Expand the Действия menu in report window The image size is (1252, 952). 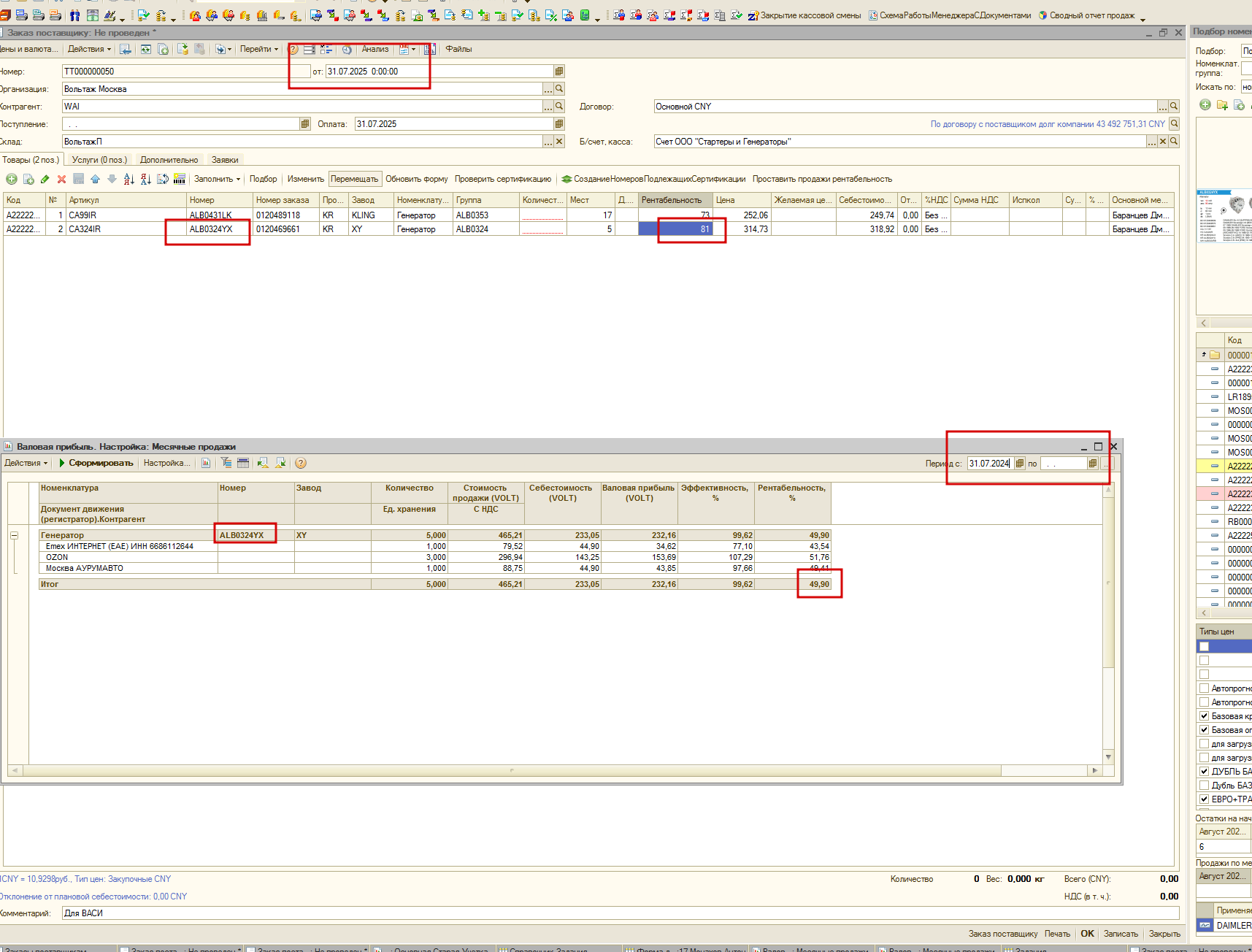pos(26,463)
